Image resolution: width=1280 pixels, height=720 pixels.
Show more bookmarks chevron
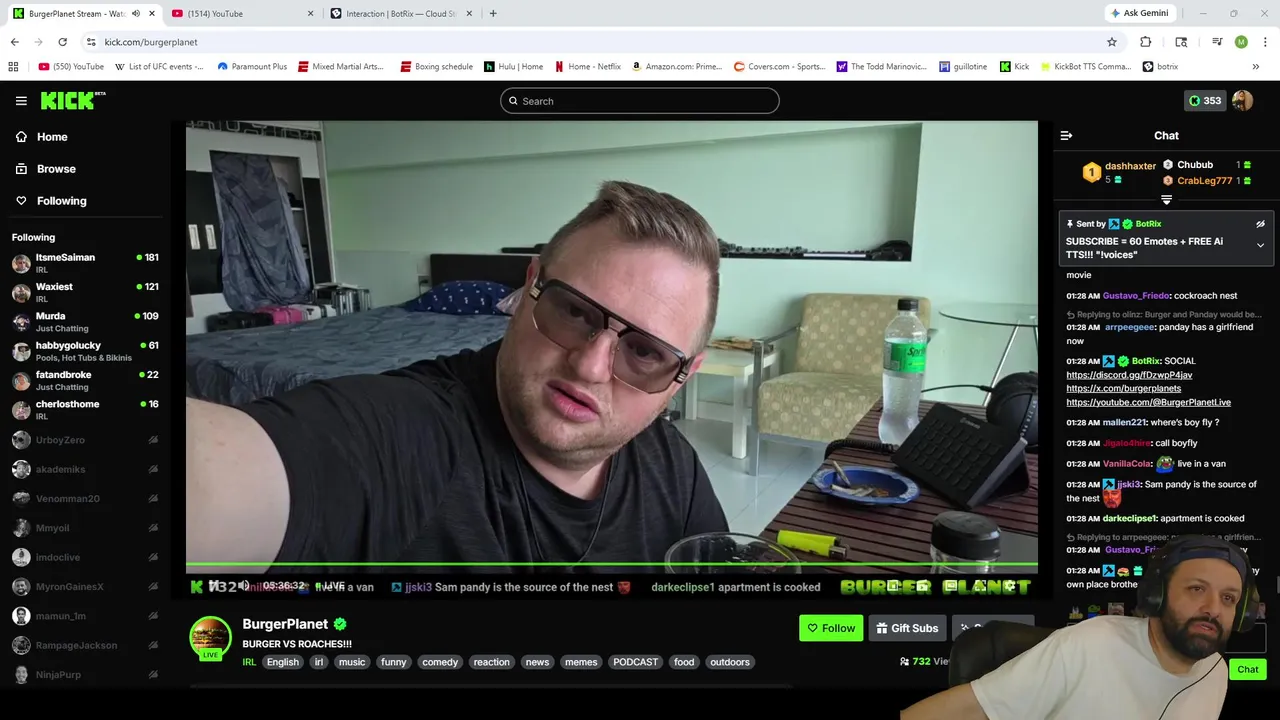click(x=1255, y=67)
